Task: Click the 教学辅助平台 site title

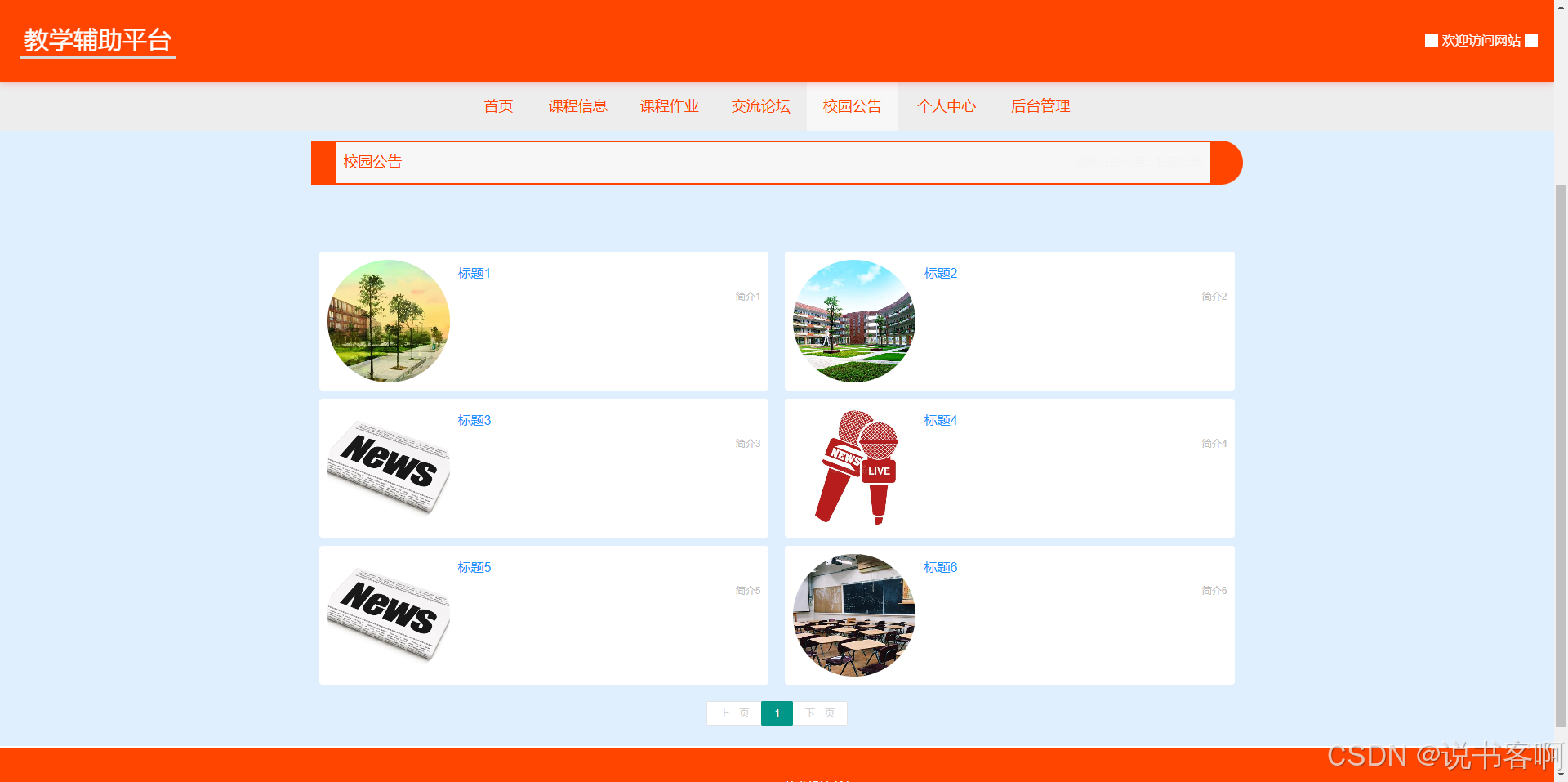Action: click(x=98, y=40)
